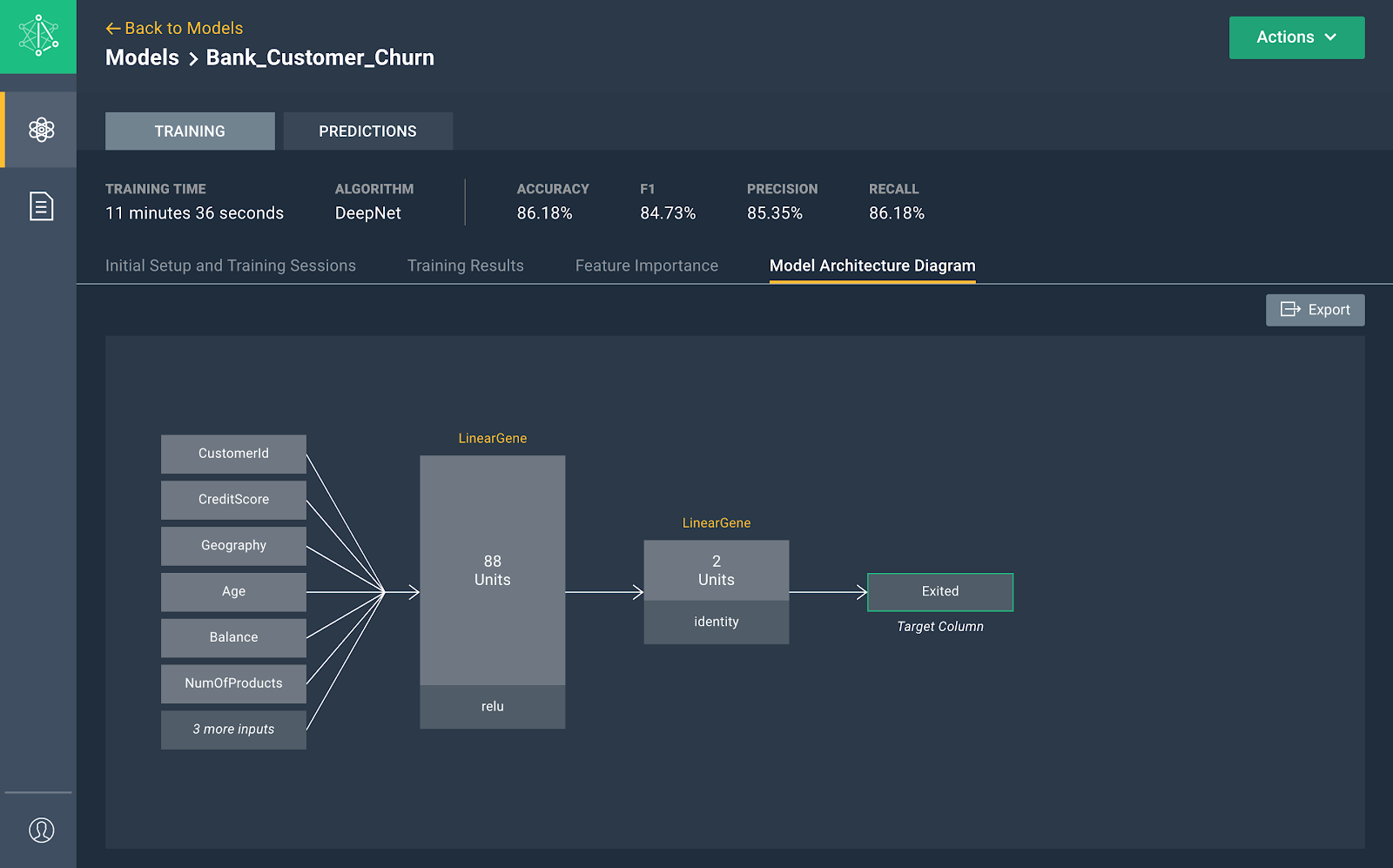Select the Balance input node
The width and height of the screenshot is (1393, 868).
(233, 637)
